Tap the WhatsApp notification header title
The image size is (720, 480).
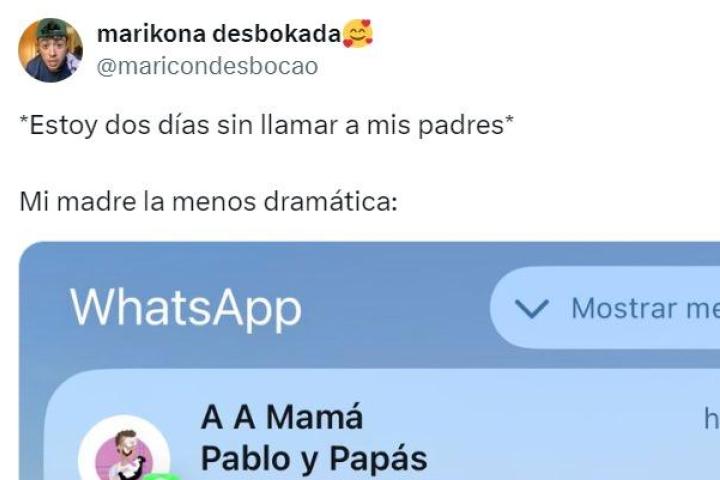(186, 308)
